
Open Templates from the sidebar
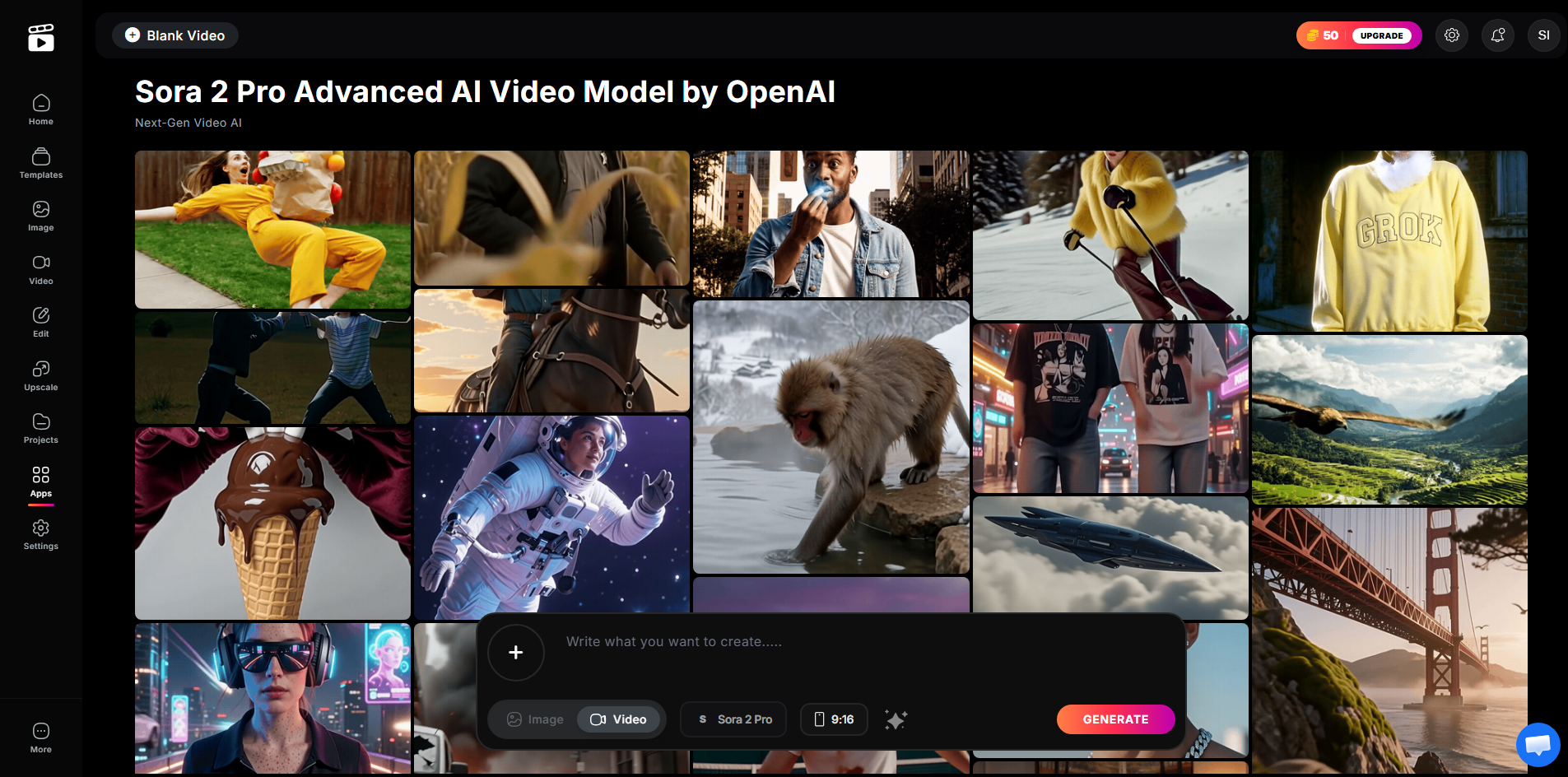(x=41, y=163)
